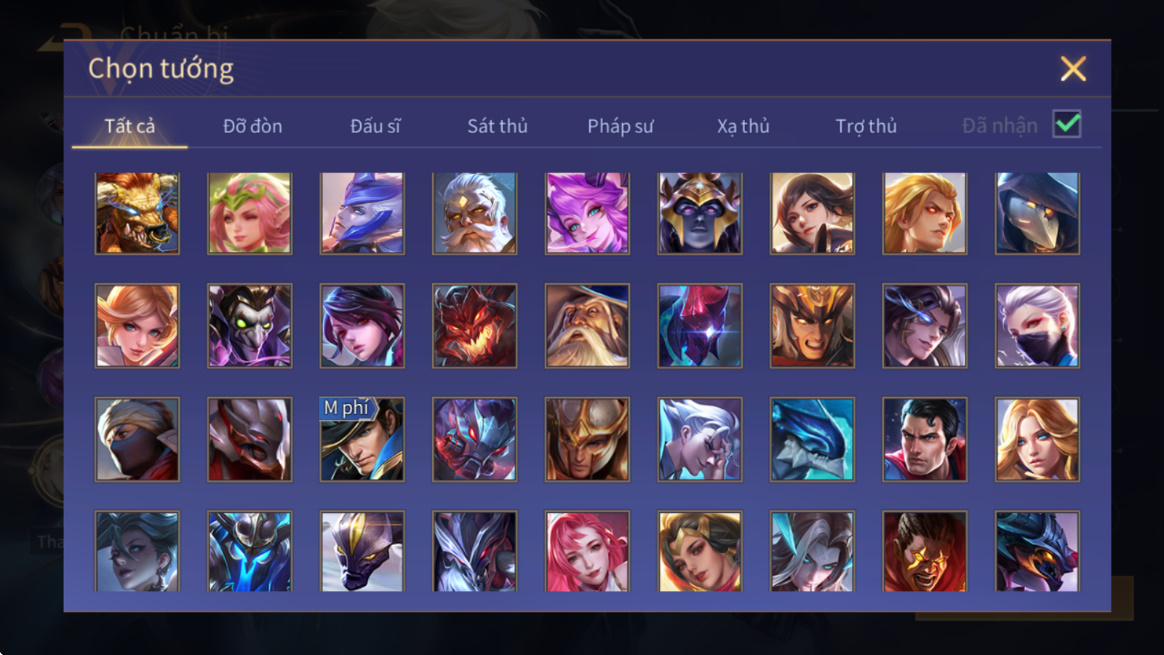Screen dimensions: 1164x655
Task: Show the Pháp sư heroes tab
Action: [x=620, y=126]
